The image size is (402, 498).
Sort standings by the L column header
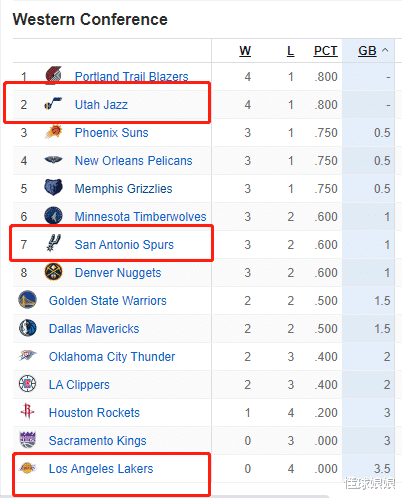[x=291, y=51]
